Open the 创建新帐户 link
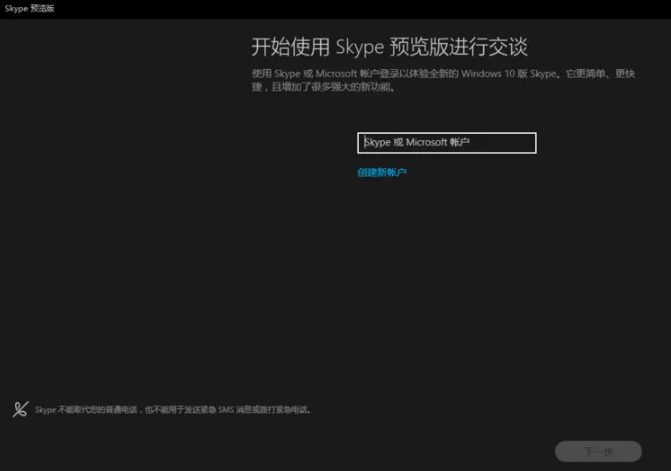671x471 pixels. coord(382,172)
